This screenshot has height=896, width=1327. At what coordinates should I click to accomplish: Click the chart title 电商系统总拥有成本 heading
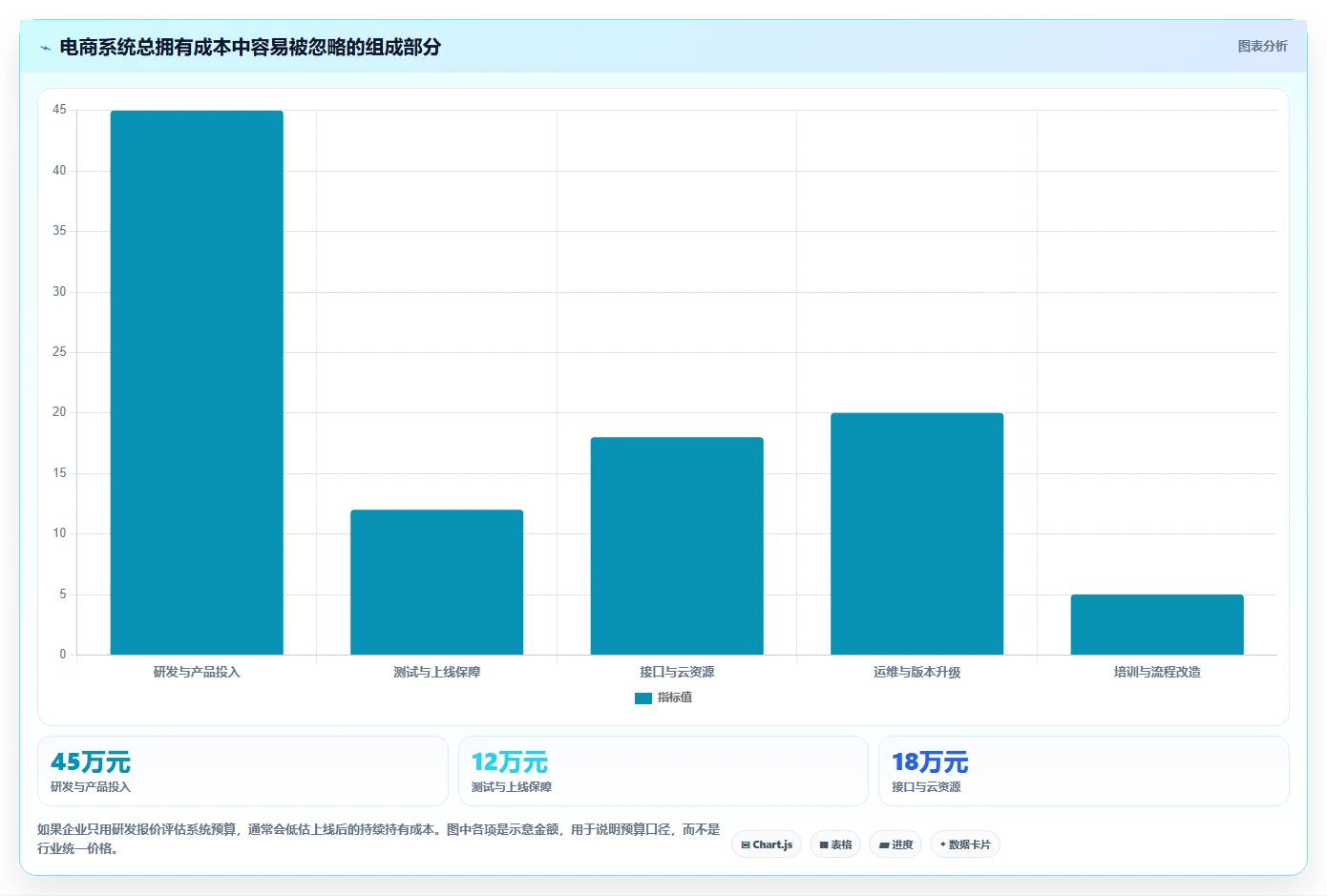pyautogui.click(x=250, y=47)
